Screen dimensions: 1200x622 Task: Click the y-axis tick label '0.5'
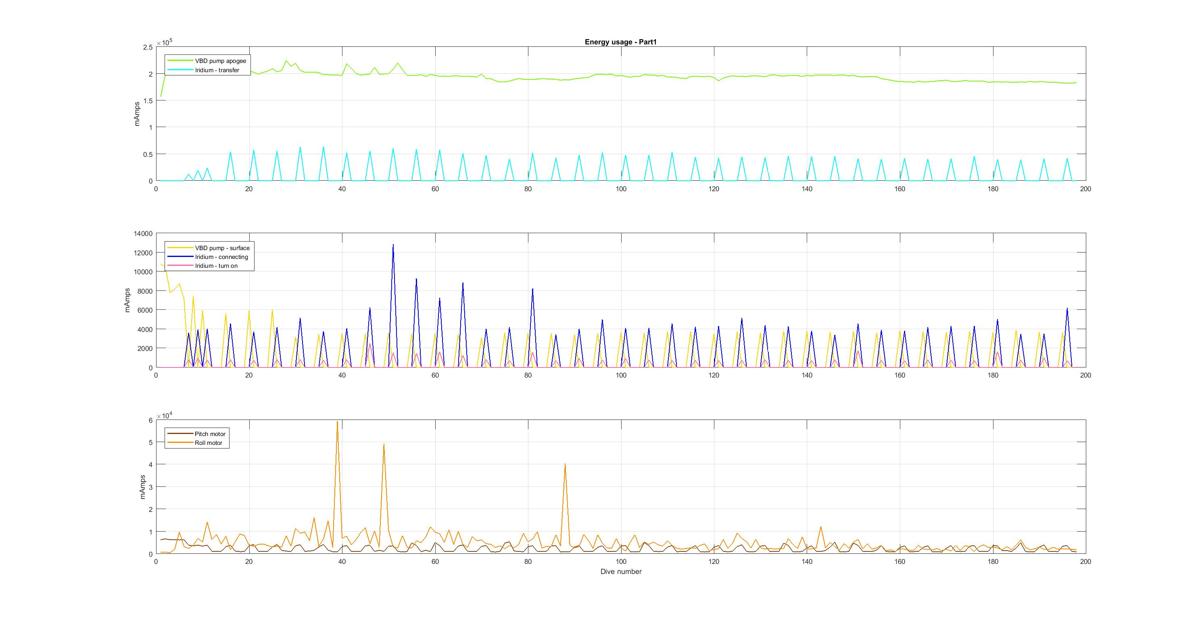(x=148, y=154)
